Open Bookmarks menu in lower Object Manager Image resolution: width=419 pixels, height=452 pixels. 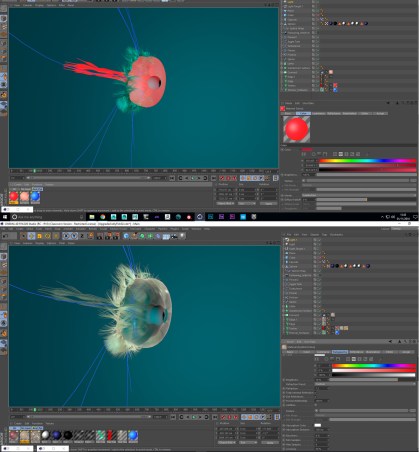pos(336,235)
